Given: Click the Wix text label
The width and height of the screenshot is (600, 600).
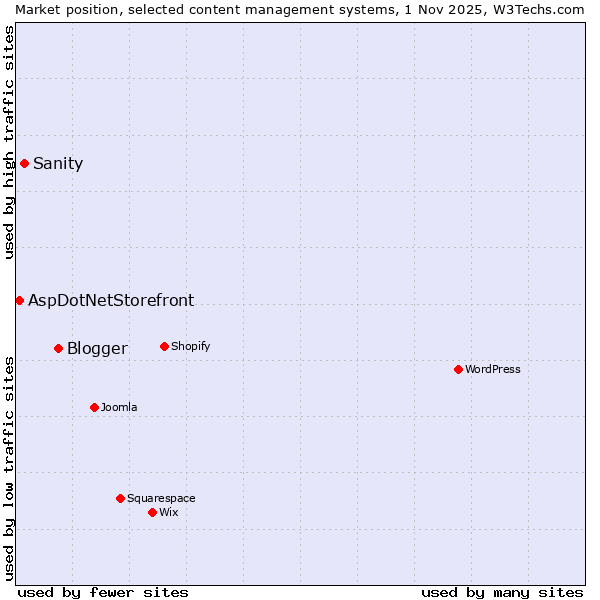Looking at the screenshot, I should click(x=168, y=513).
